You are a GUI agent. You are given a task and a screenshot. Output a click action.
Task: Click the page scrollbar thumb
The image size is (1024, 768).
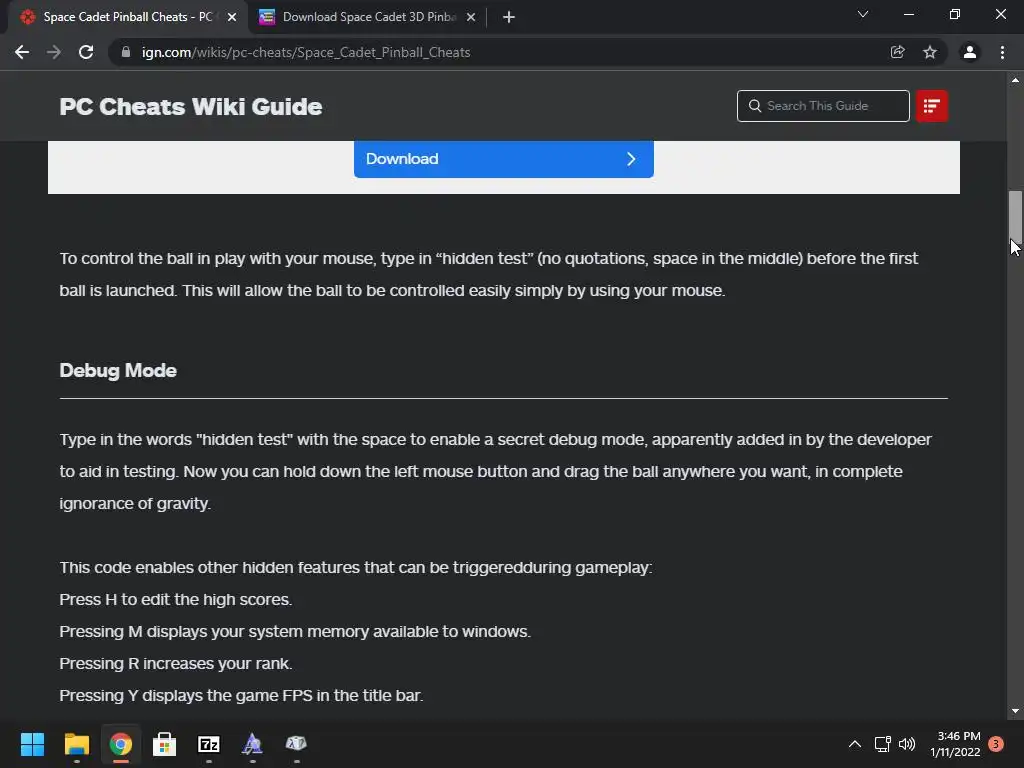coord(1015,216)
